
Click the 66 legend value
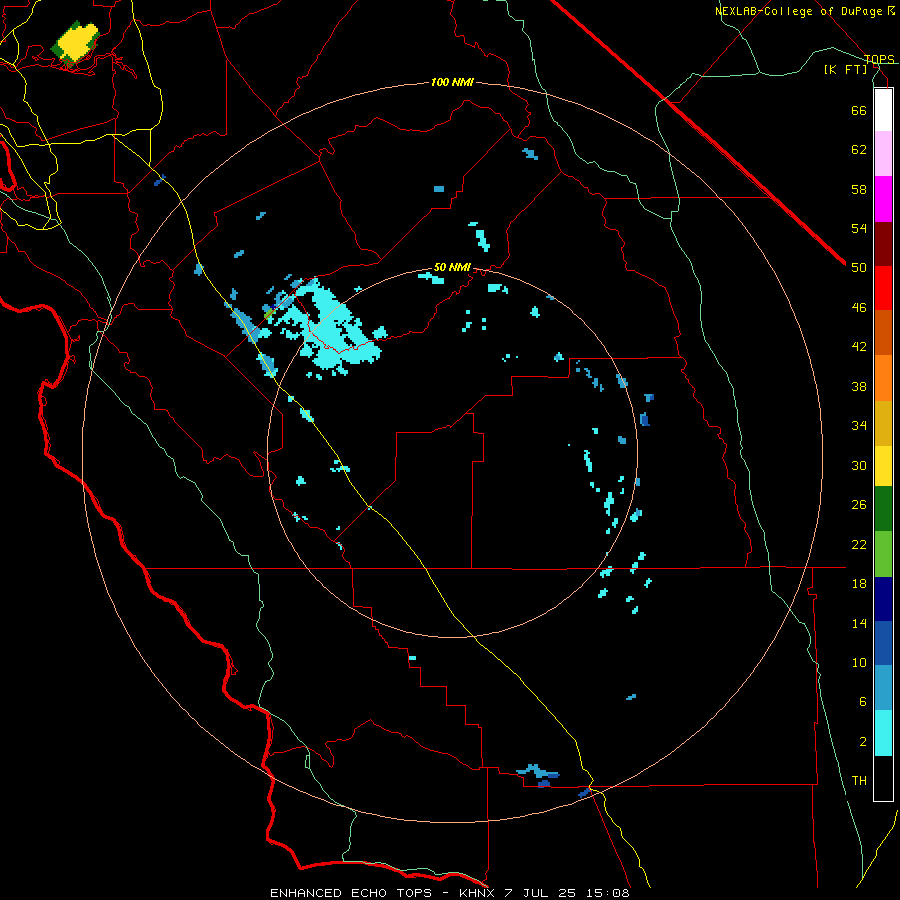coord(859,111)
